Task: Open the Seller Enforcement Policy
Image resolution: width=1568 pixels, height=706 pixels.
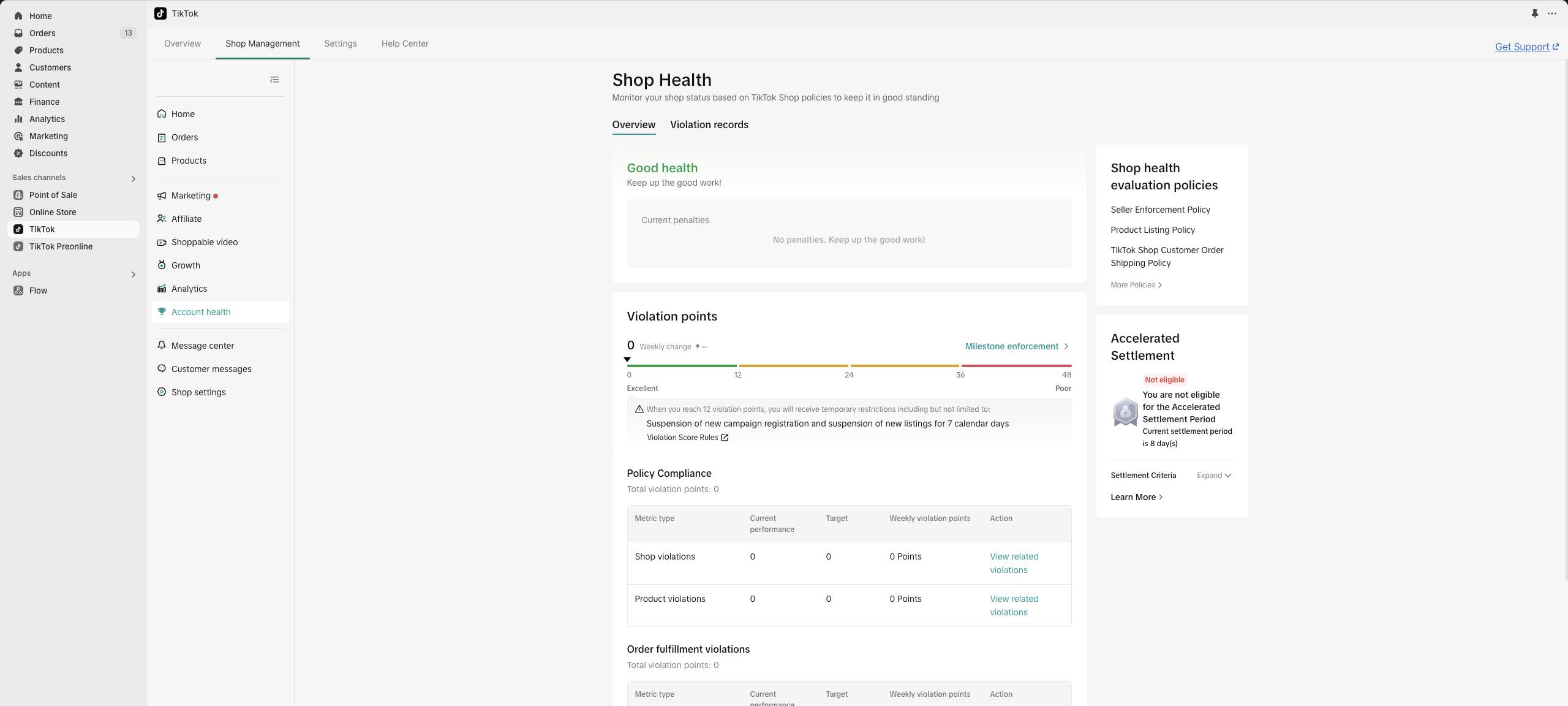Action: (1160, 210)
